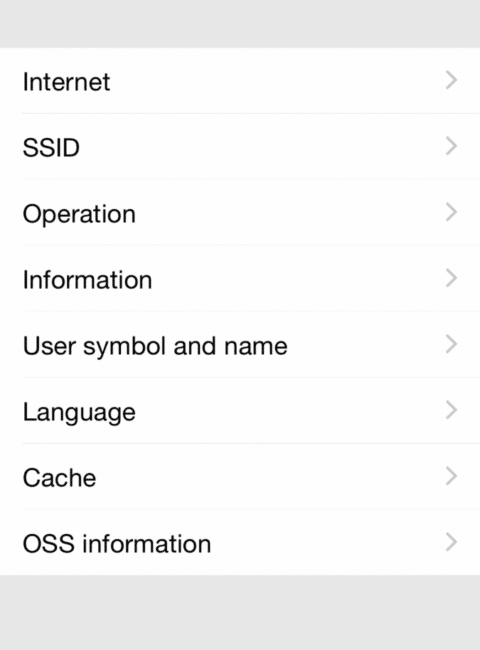
Task: Click the Language text label
Action: coord(79,413)
